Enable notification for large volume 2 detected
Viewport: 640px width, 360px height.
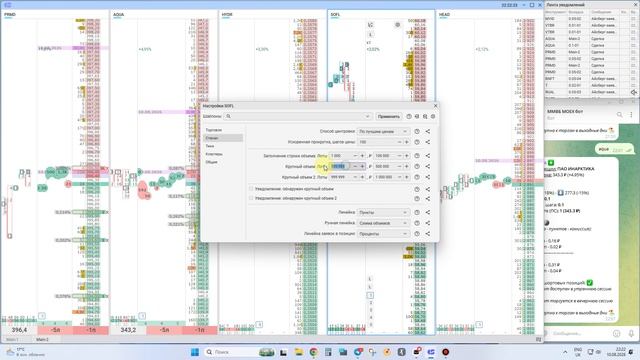point(251,198)
